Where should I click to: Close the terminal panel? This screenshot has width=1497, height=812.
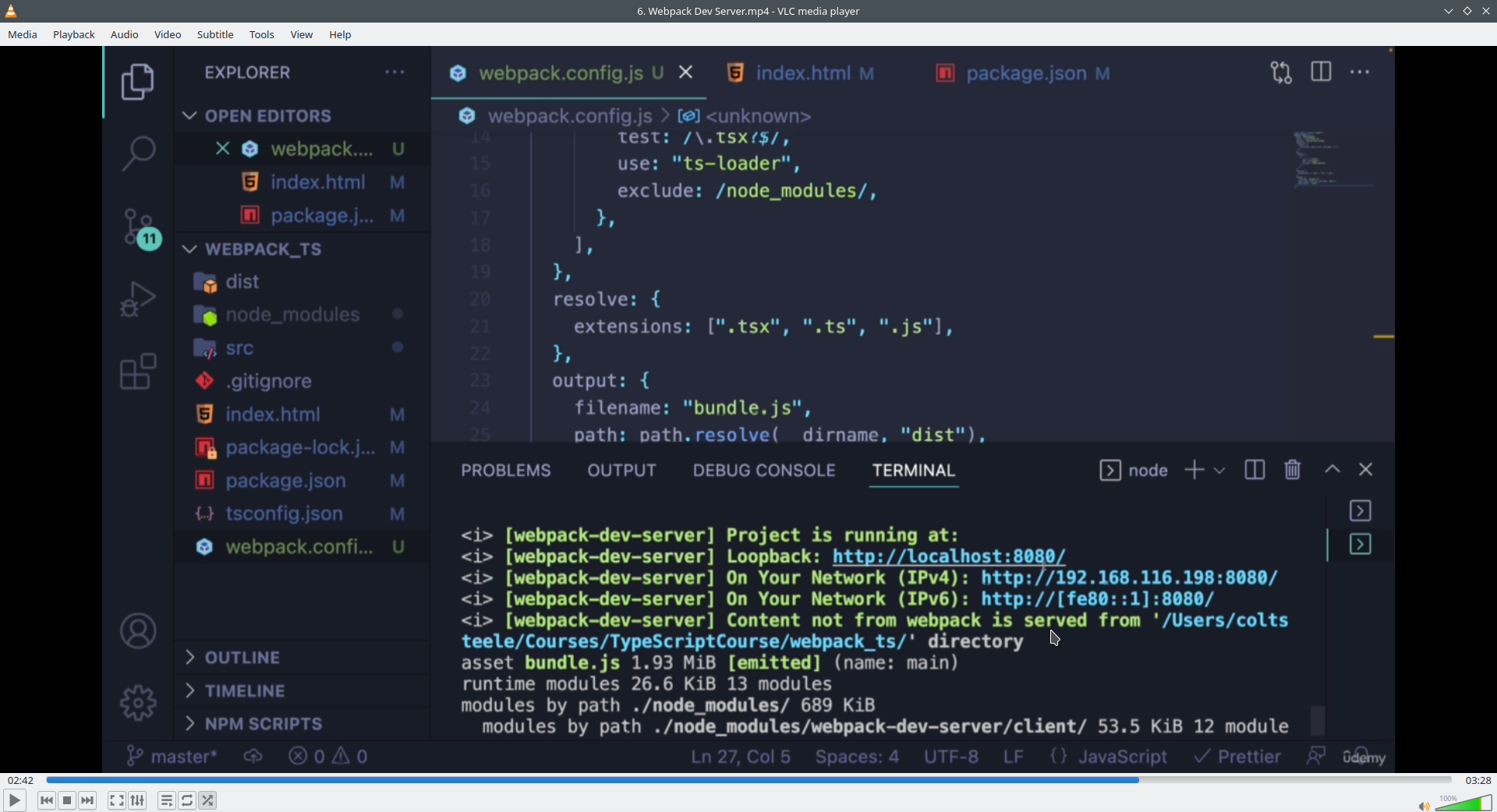1366,469
